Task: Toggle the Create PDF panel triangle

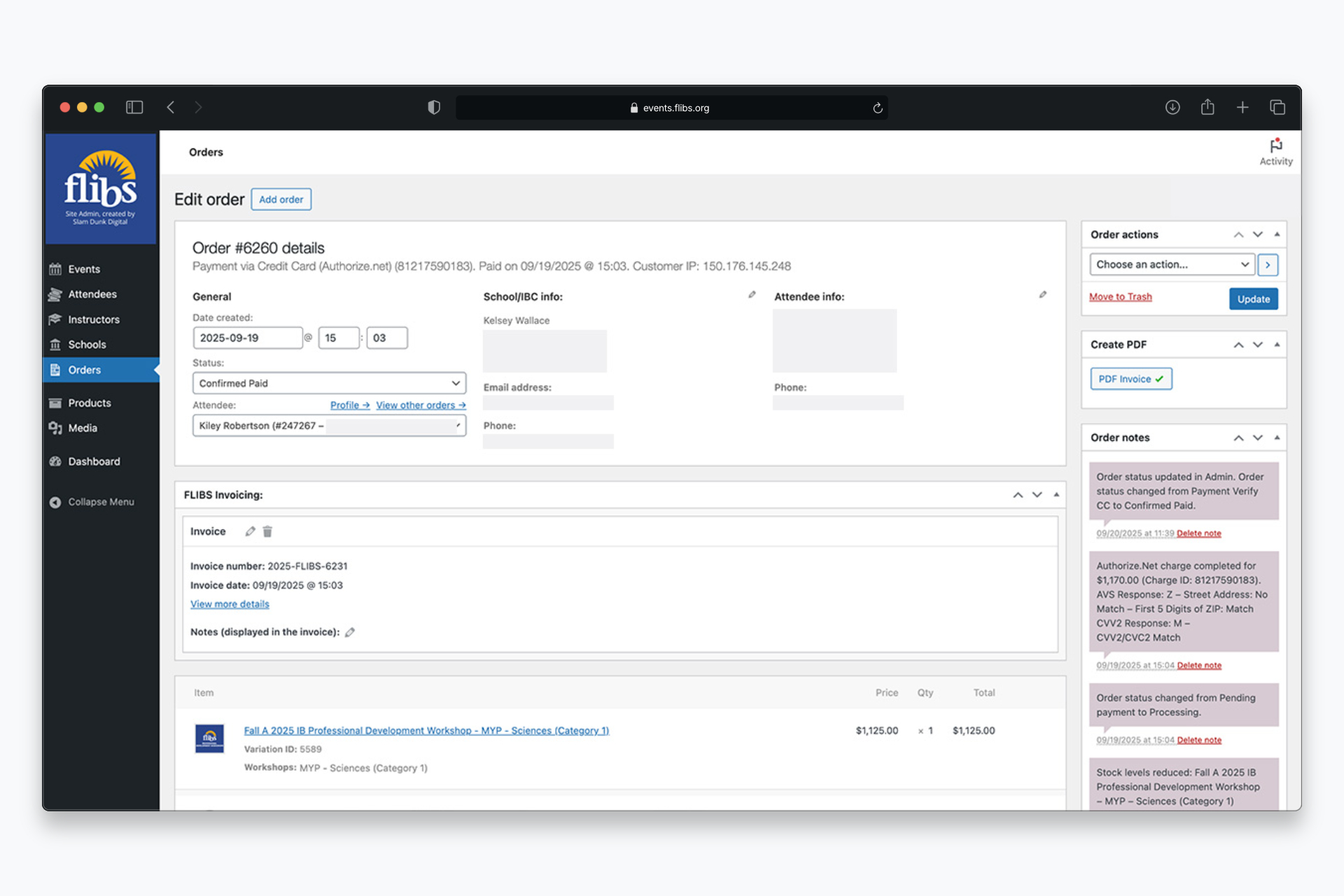Action: click(x=1277, y=344)
